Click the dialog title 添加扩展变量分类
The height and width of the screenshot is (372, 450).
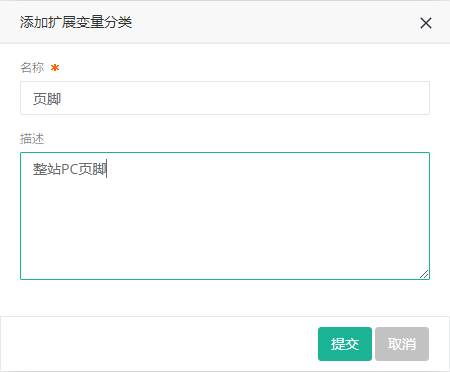76,22
